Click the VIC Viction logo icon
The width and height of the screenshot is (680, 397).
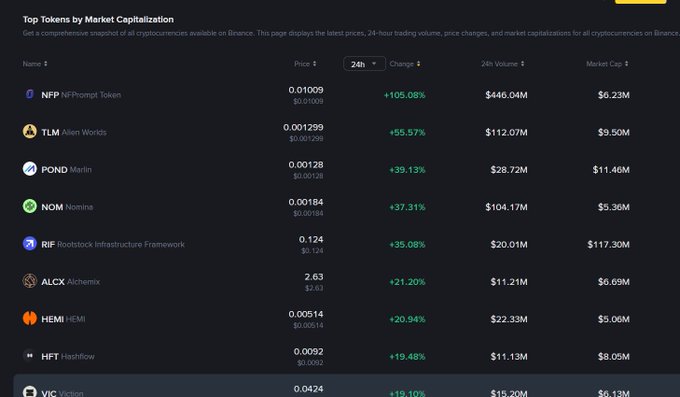click(29, 392)
